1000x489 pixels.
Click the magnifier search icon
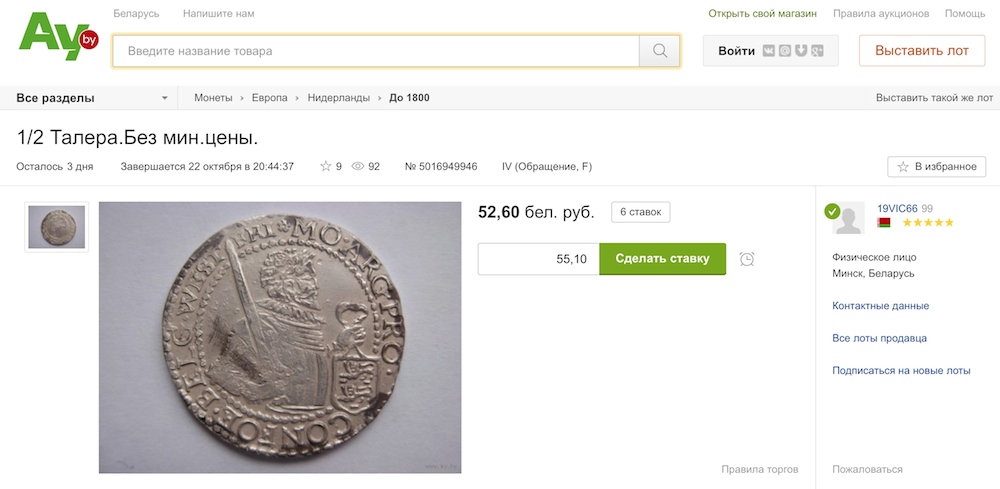click(x=659, y=51)
